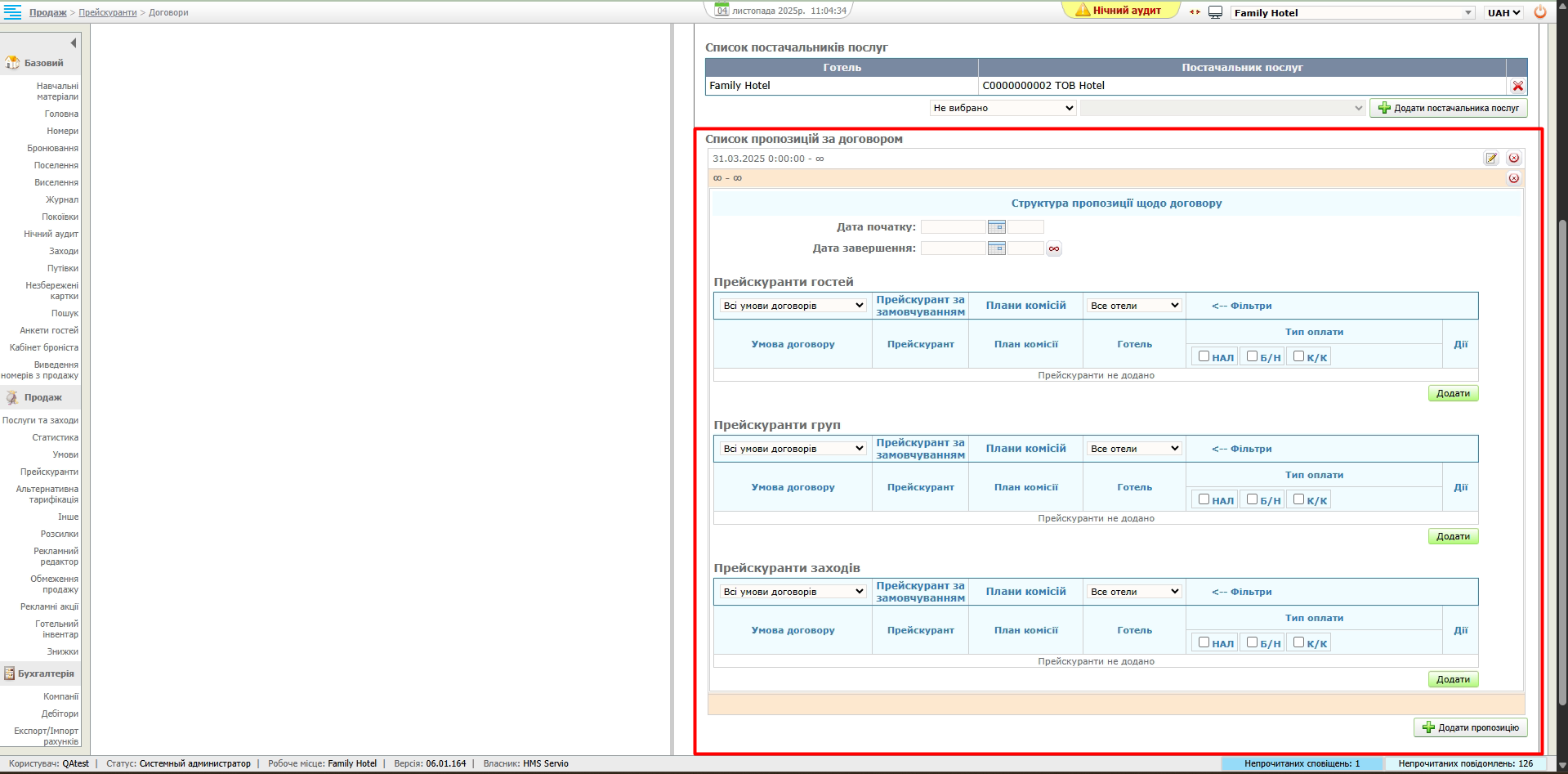Image resolution: width=1568 pixels, height=774 pixels.
Task: Click the power logout icon
Action: (x=1540, y=12)
